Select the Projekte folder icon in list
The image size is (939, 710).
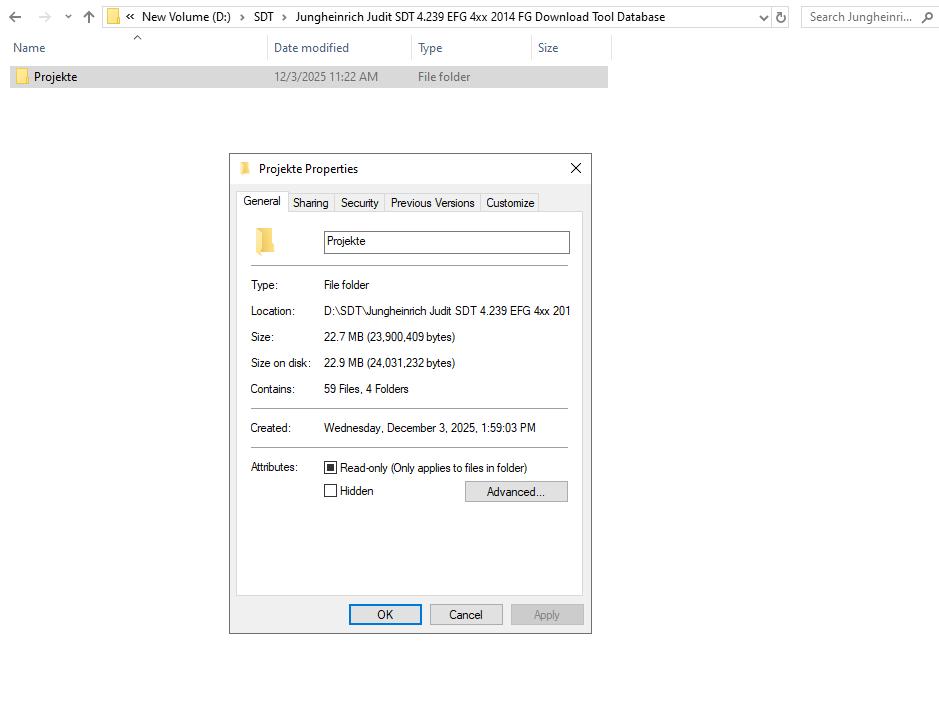click(x=22, y=77)
